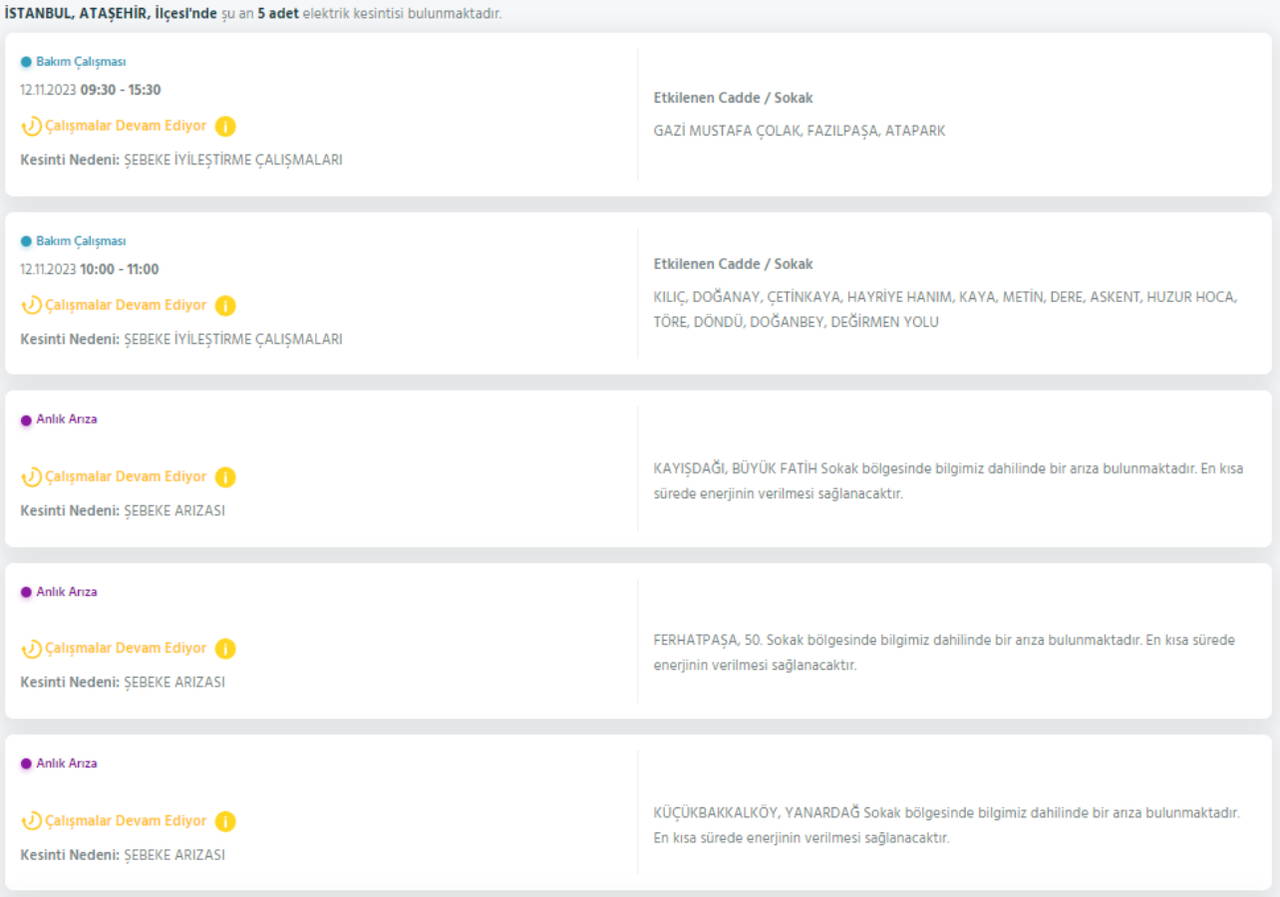The image size is (1280, 897).
Task: Click "ŞEBEKE İYİLEŞTİRME ÇALIŞMALARI" reason in the 10:00 - 11:00 card
Action: coord(232,339)
